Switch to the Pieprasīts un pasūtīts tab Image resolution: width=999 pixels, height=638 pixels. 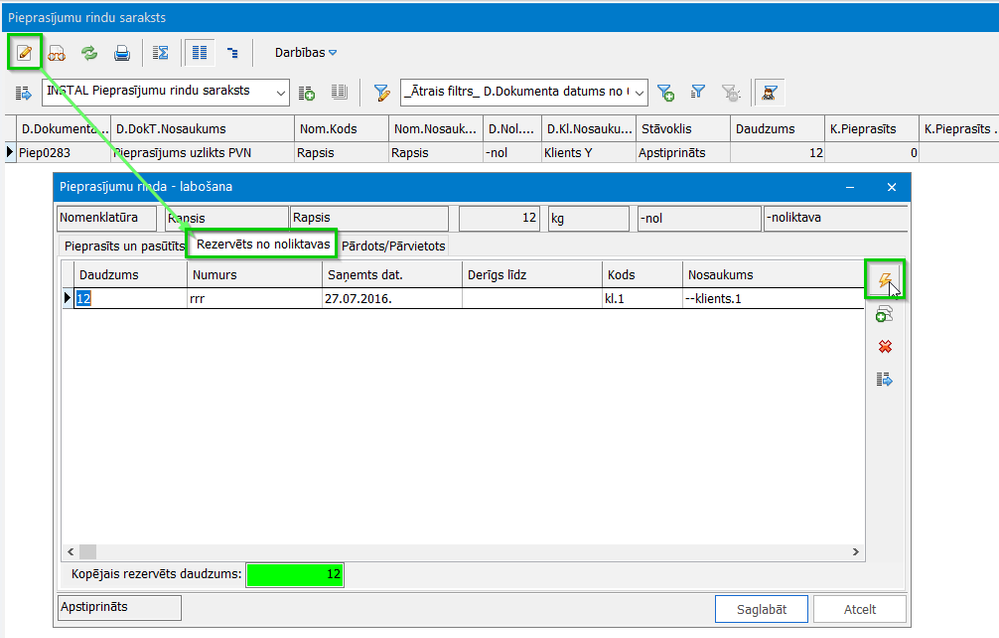(x=123, y=245)
